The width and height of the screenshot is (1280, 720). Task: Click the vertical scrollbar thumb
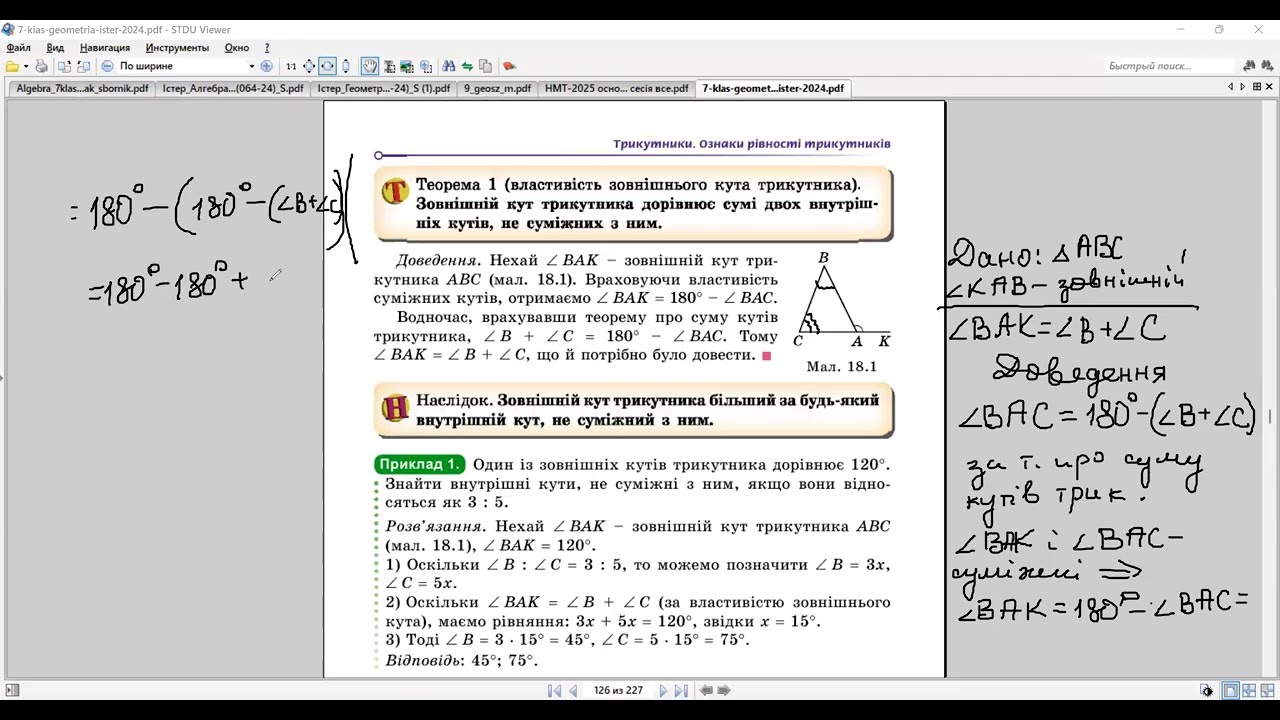(1271, 415)
